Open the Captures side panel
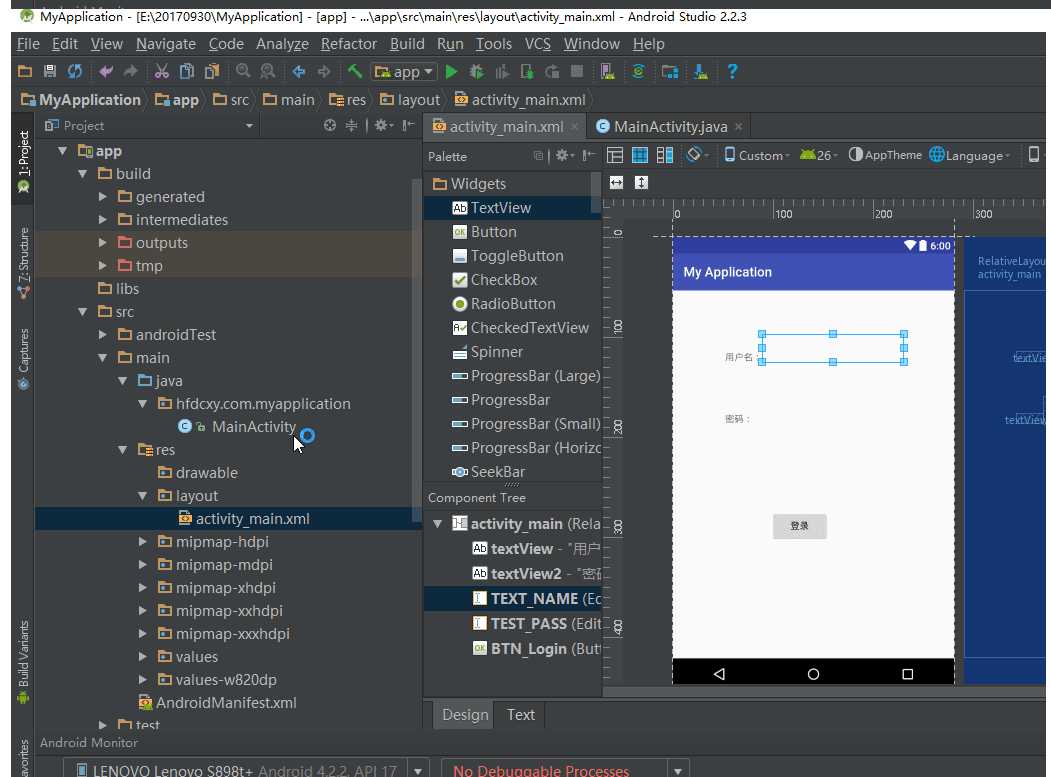 tap(23, 358)
